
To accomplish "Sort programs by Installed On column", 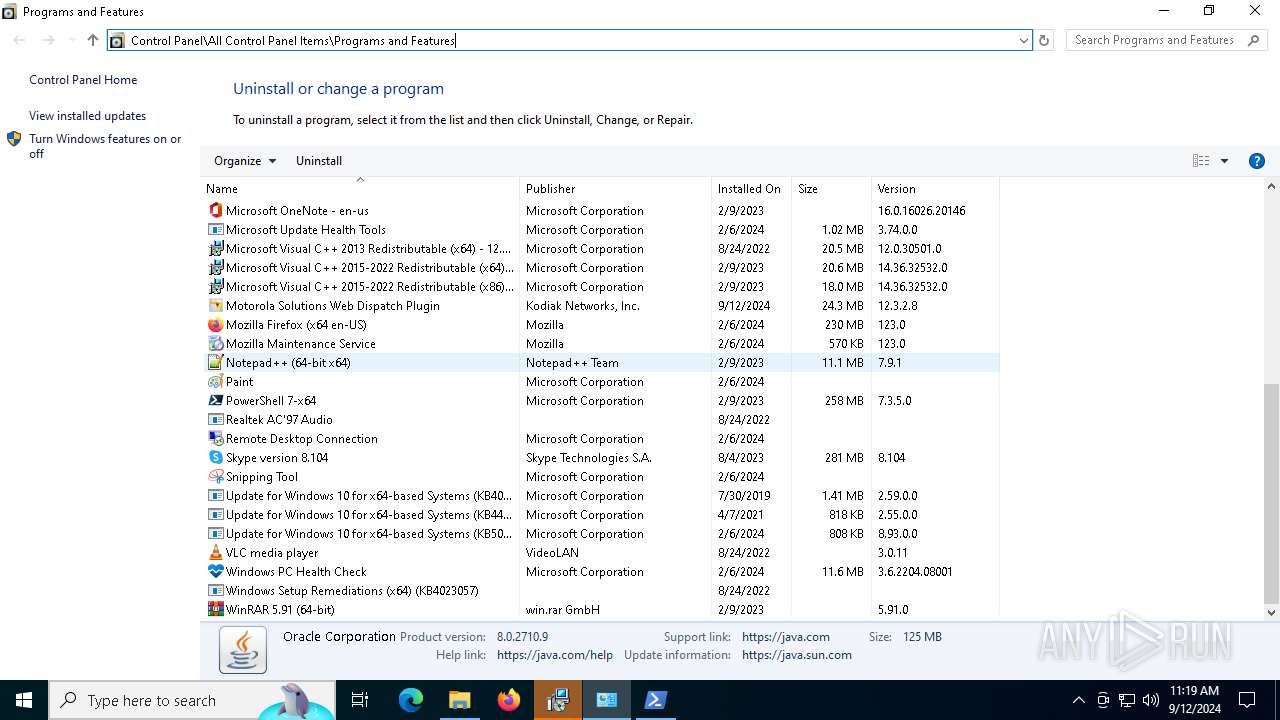I will click(748, 189).
